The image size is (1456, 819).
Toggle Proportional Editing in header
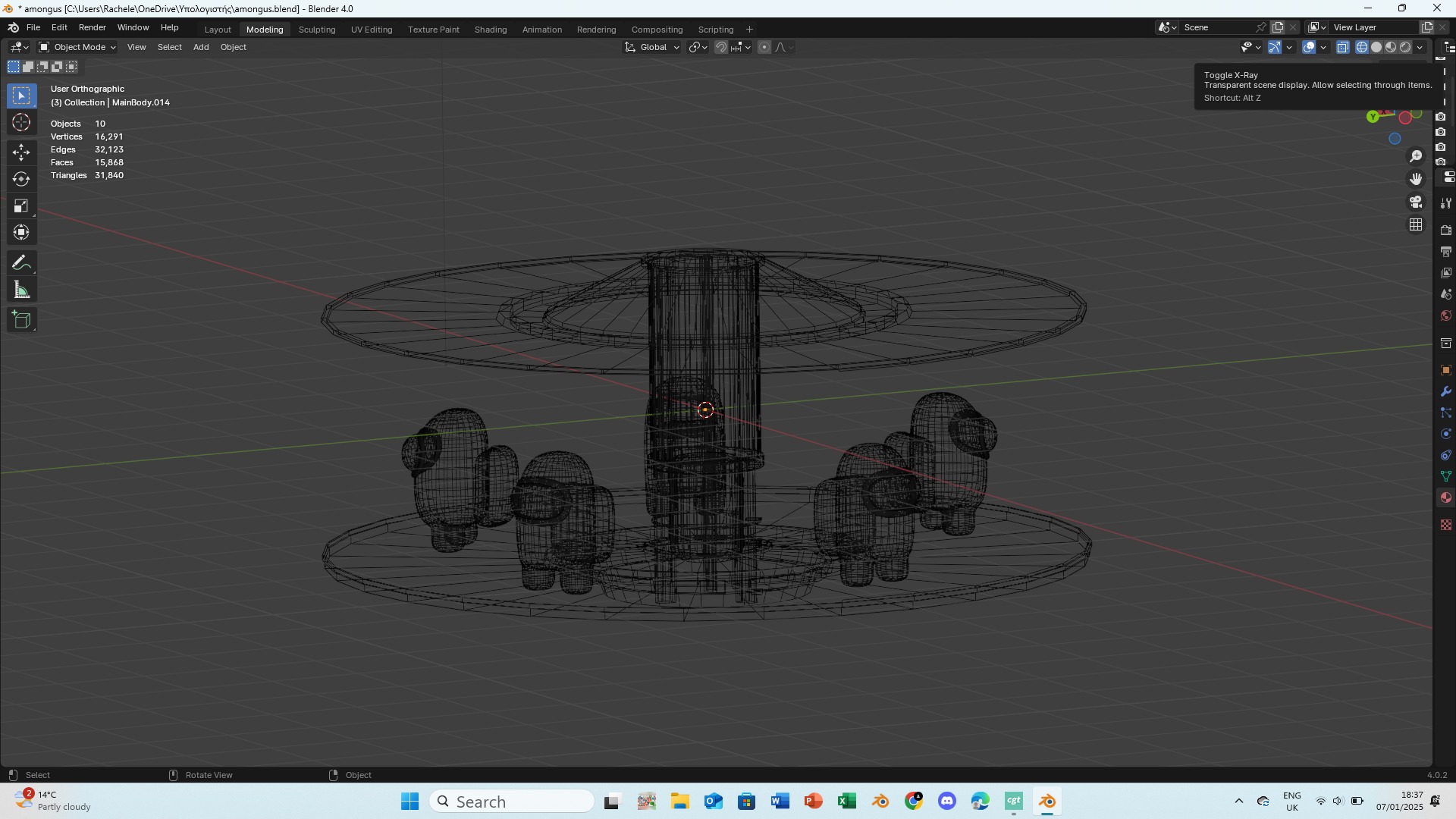click(x=764, y=47)
